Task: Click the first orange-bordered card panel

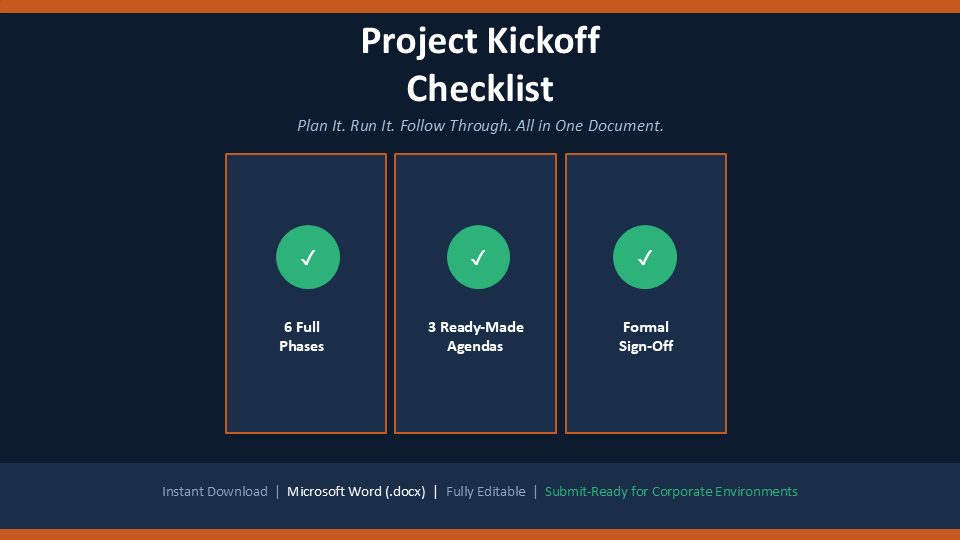Action: tap(306, 293)
